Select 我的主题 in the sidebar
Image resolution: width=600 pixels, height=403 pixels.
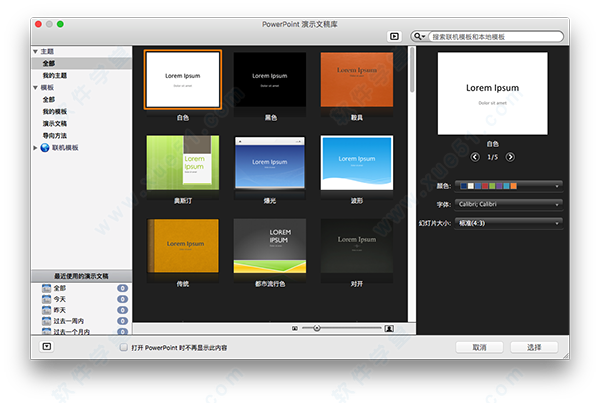tap(55, 75)
